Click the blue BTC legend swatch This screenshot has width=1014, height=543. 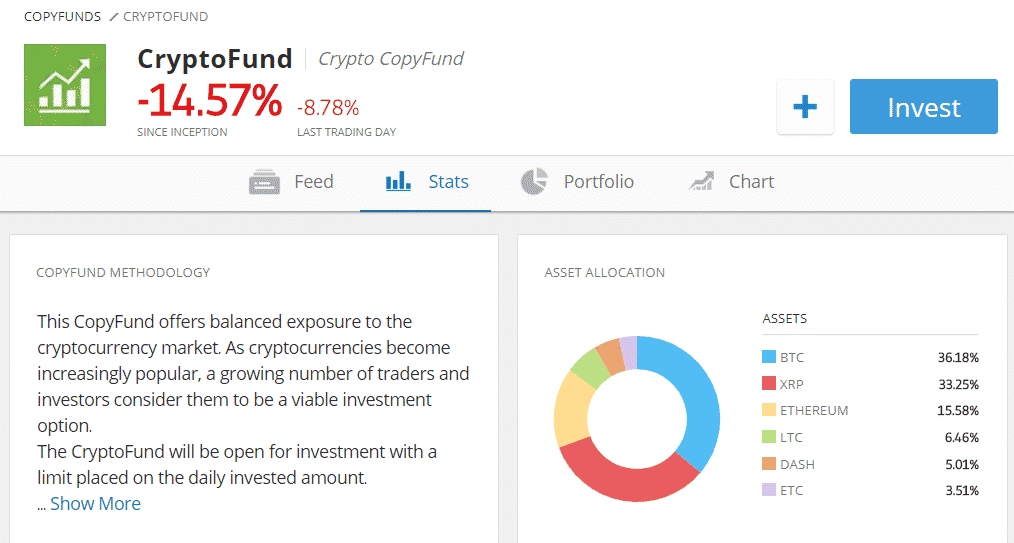pyautogui.click(x=769, y=357)
